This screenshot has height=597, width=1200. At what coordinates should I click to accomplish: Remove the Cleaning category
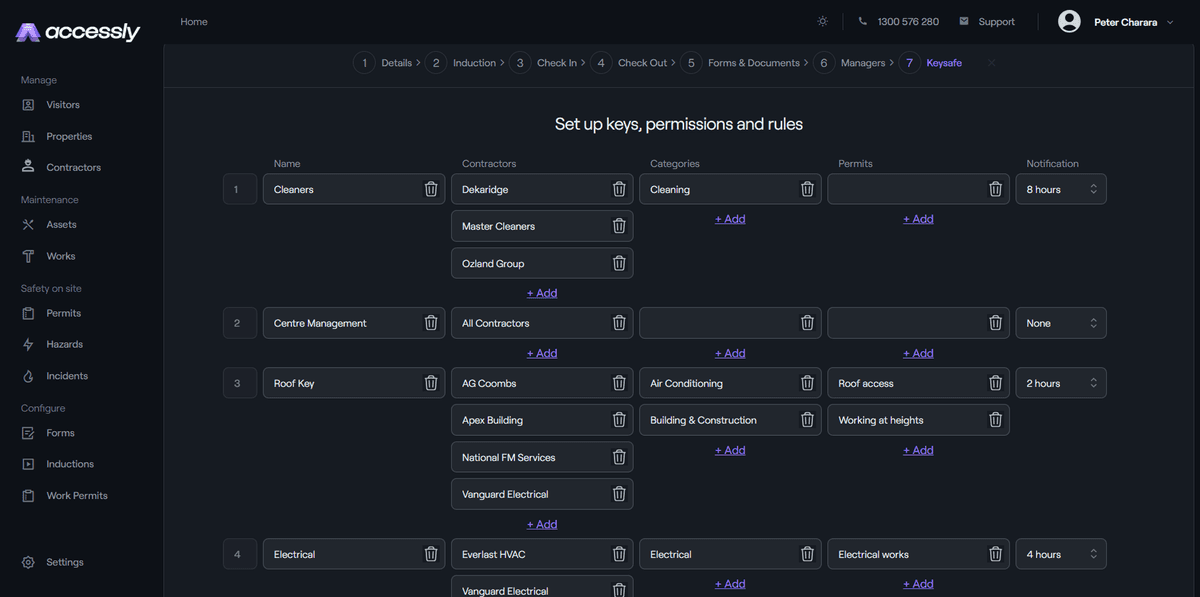(x=807, y=189)
